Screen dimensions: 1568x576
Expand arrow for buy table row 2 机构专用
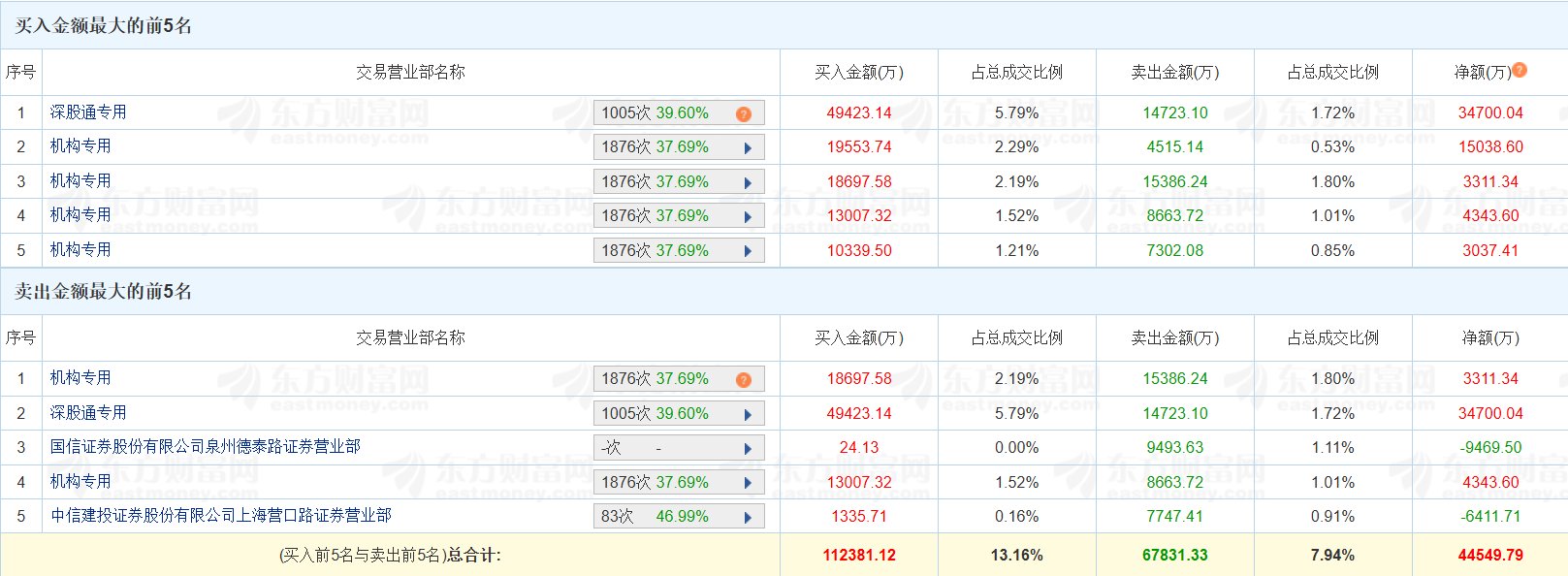point(748,148)
